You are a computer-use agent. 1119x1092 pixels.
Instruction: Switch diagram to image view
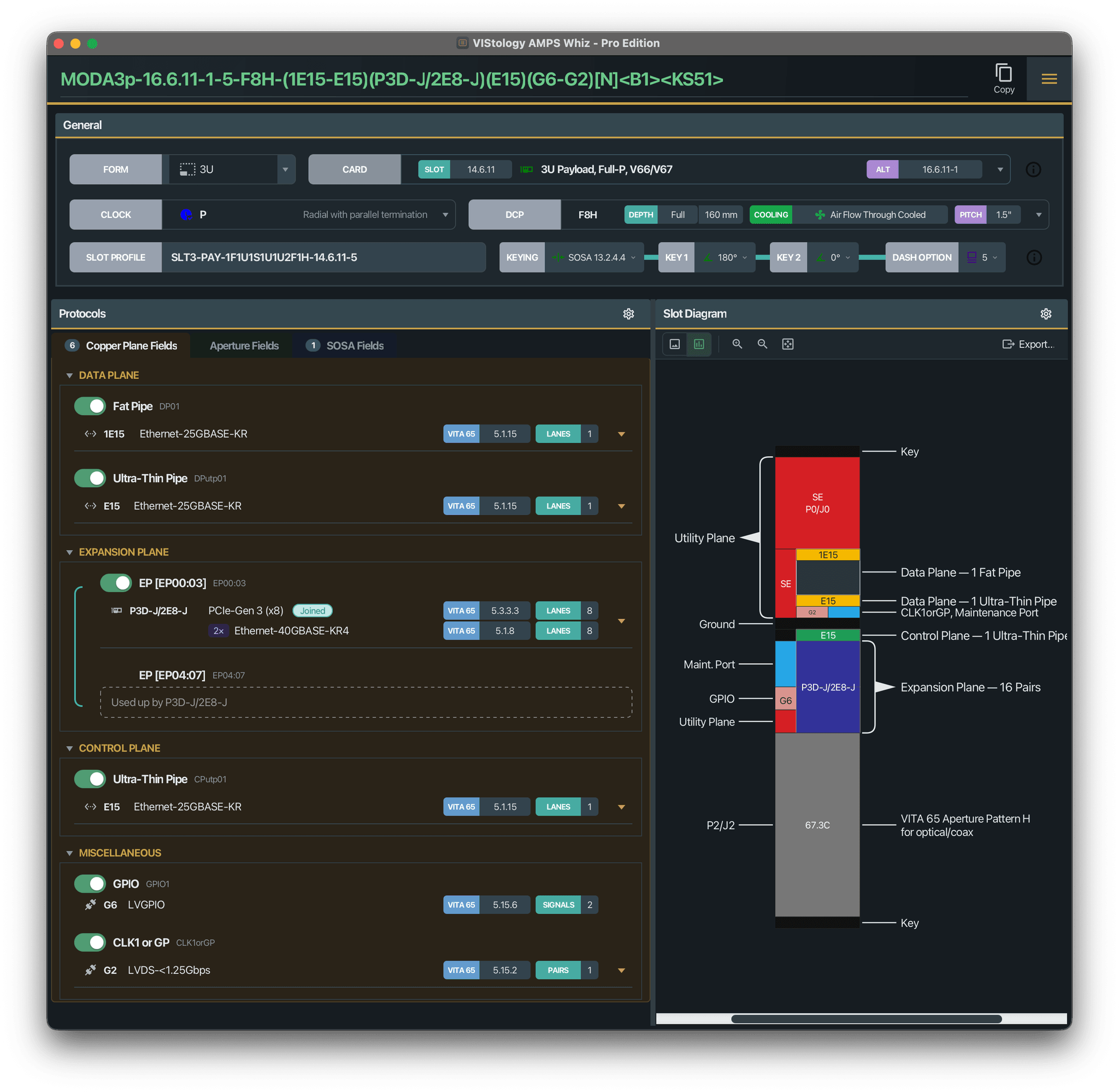click(674, 344)
